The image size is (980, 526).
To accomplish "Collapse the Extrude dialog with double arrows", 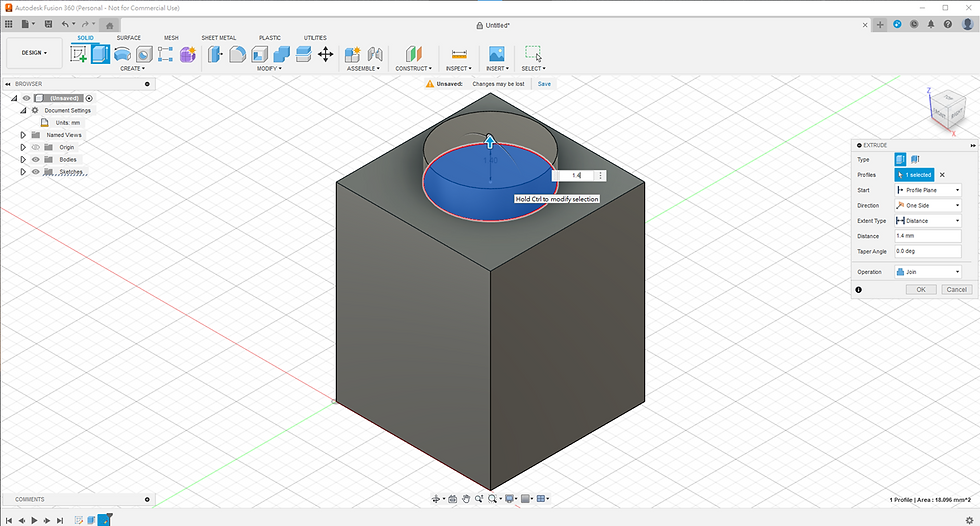I will click(x=972, y=145).
